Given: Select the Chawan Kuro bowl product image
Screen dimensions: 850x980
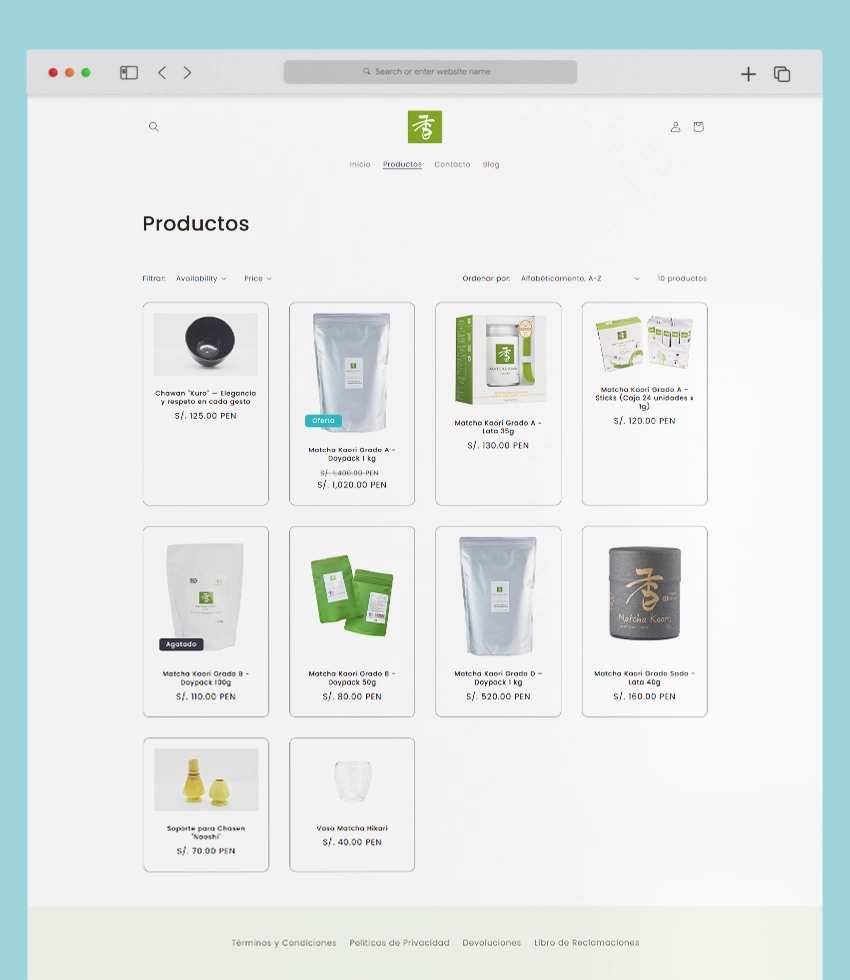Looking at the screenshot, I should point(206,344).
